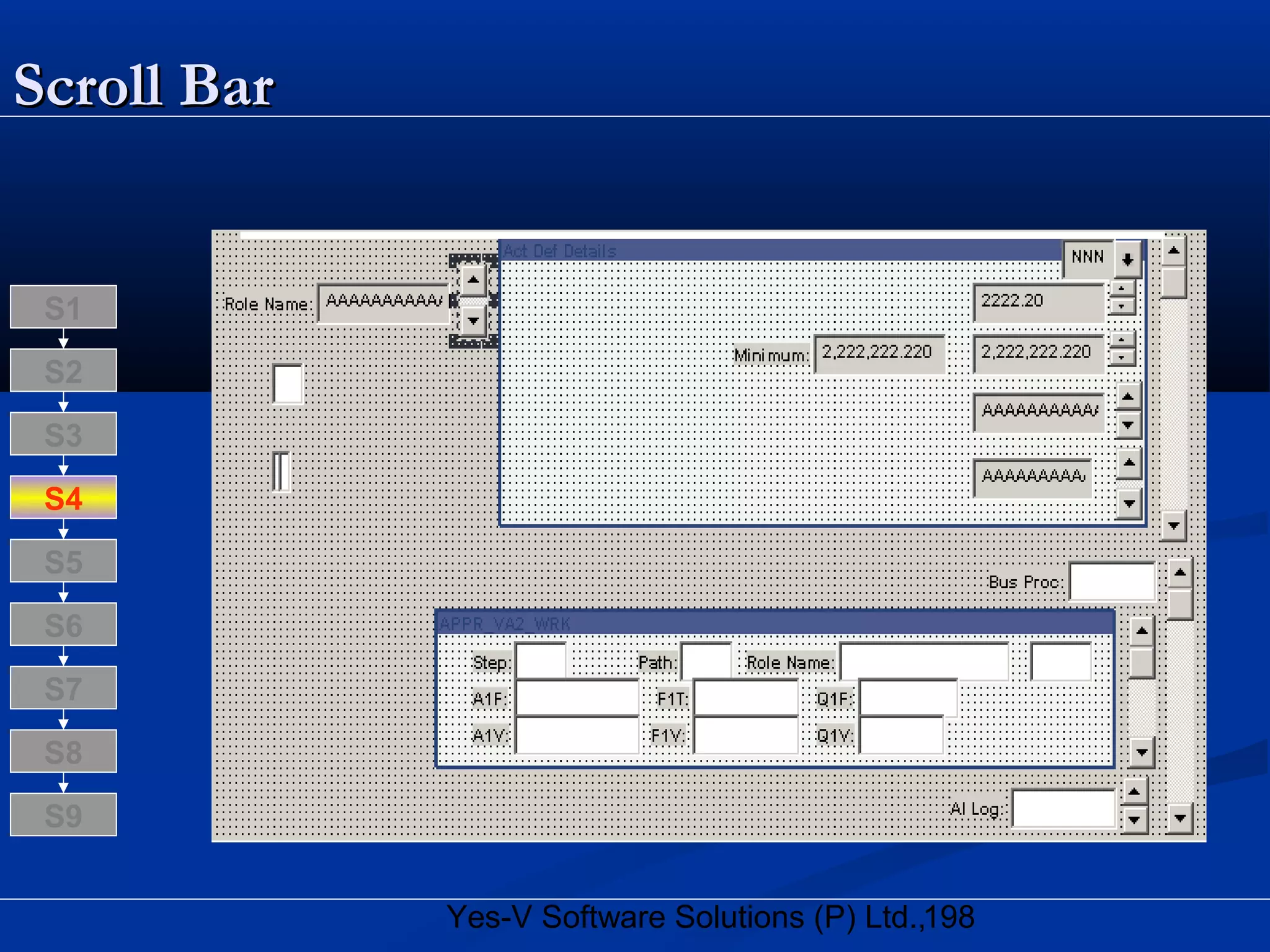Click the outer page scrollbar thumb

(1180, 604)
